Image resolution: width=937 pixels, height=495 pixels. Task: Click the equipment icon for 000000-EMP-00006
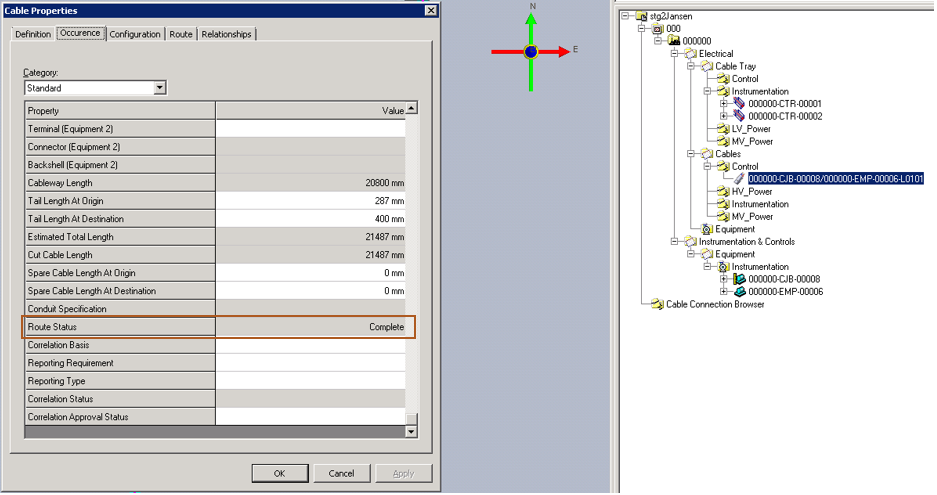point(739,292)
